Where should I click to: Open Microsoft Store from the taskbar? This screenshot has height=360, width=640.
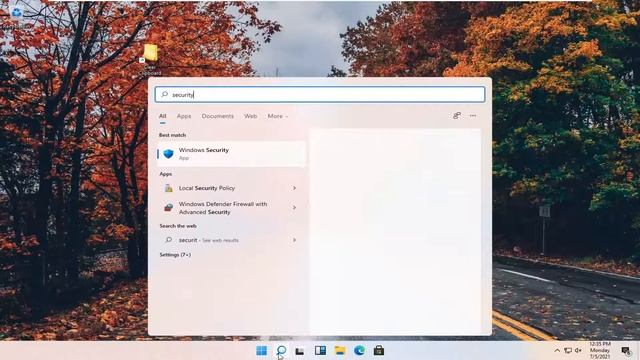point(379,351)
